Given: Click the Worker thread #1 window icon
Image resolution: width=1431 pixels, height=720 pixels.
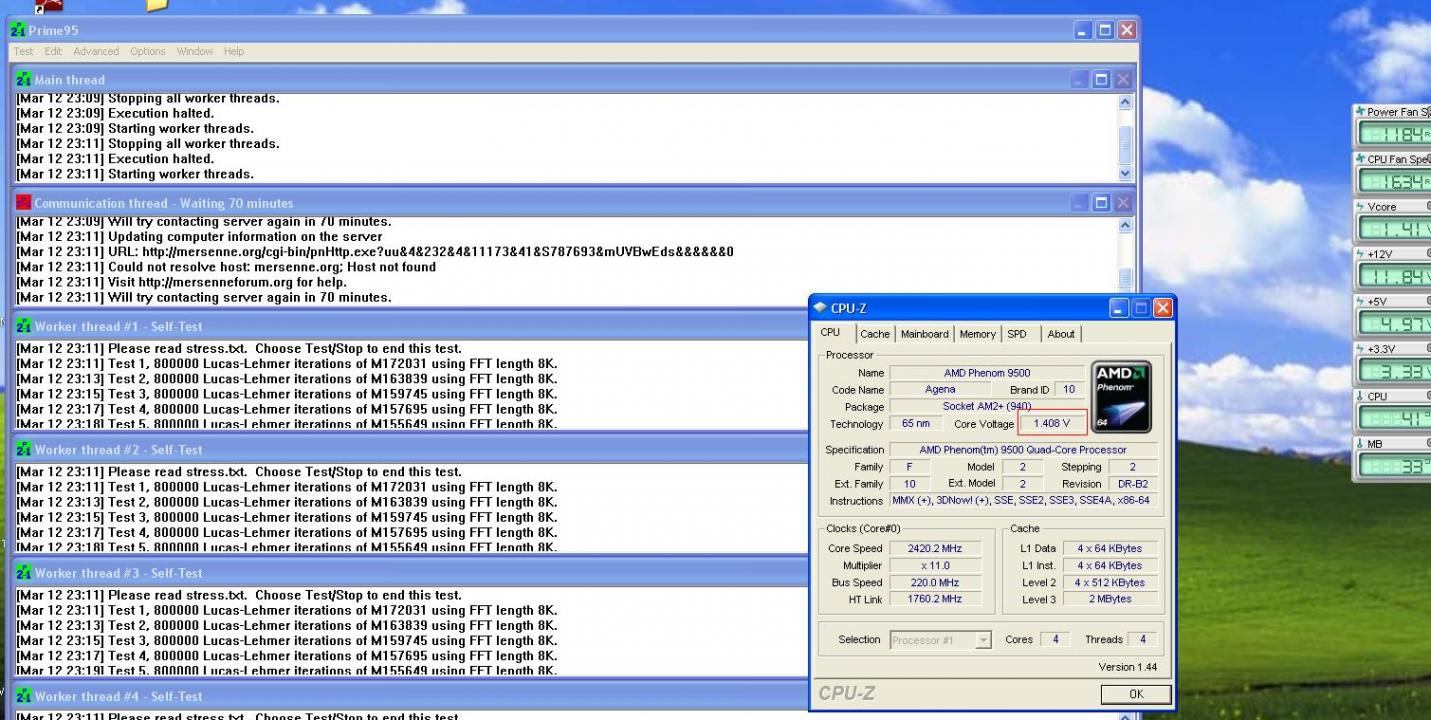Looking at the screenshot, I should click(x=24, y=326).
